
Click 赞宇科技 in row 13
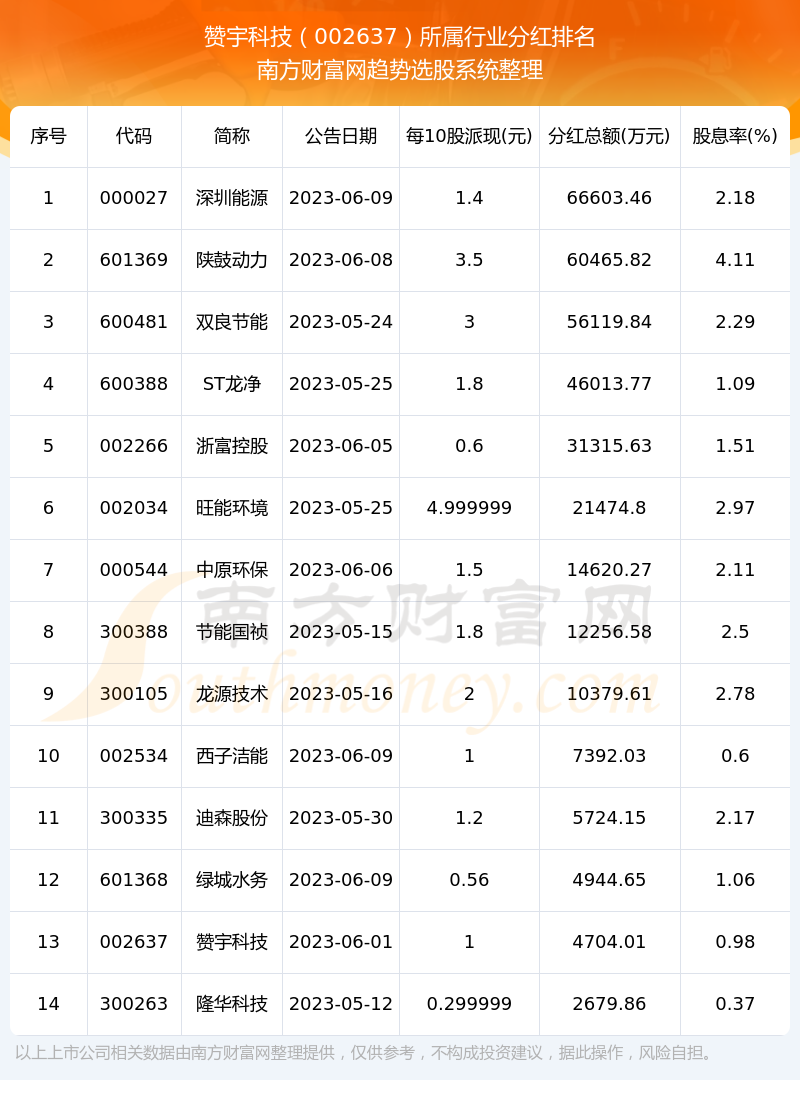(x=232, y=942)
